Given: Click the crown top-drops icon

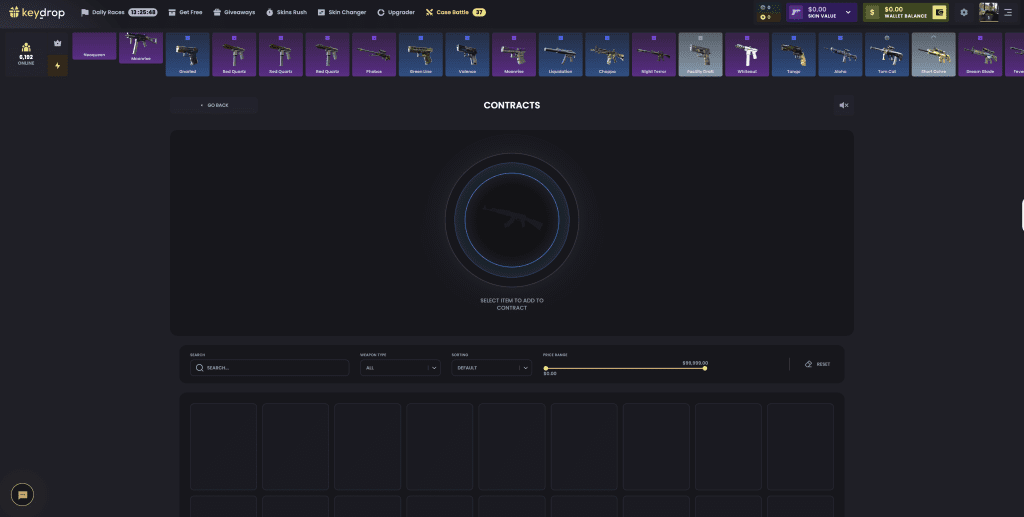Looking at the screenshot, I should pyautogui.click(x=58, y=44).
